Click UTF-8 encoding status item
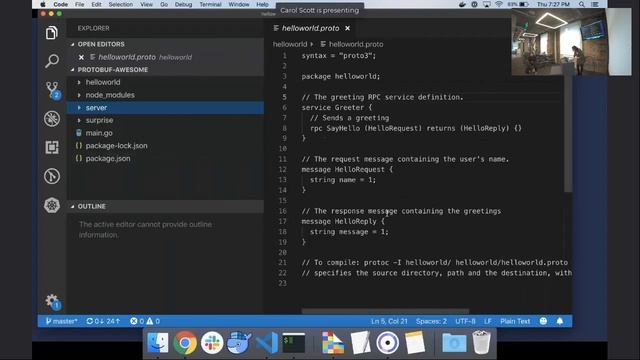Screen dimensions: 640x360 coord(465,321)
